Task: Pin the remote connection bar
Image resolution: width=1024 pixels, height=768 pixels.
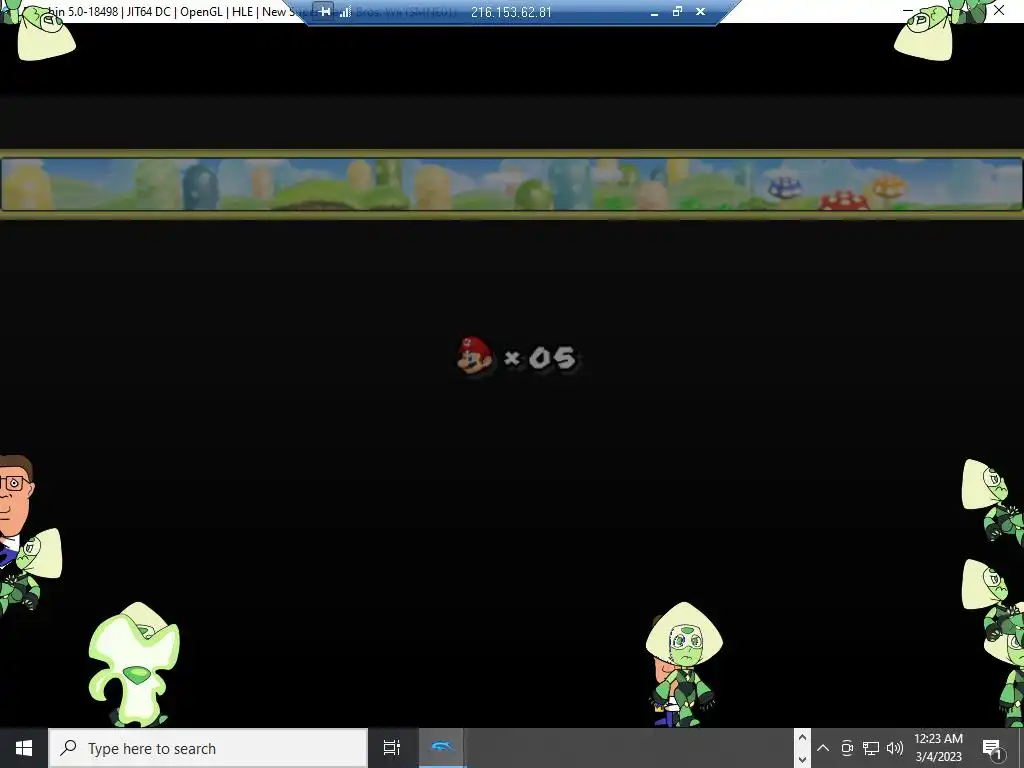Action: 325,12
